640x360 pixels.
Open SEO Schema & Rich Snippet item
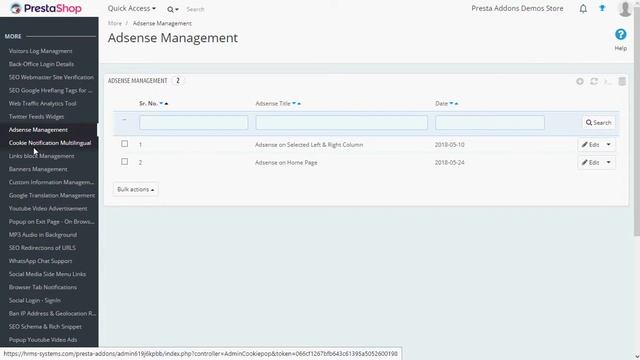pyautogui.click(x=45, y=327)
